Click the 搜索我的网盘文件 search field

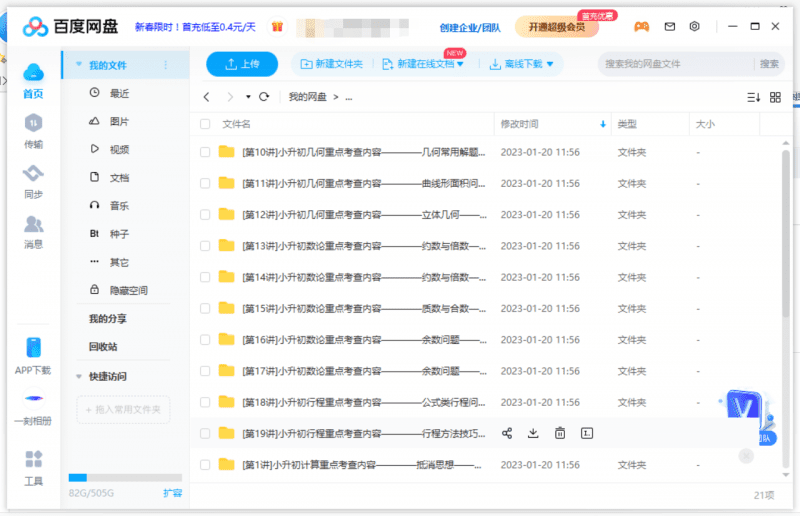pyautogui.click(x=676, y=64)
